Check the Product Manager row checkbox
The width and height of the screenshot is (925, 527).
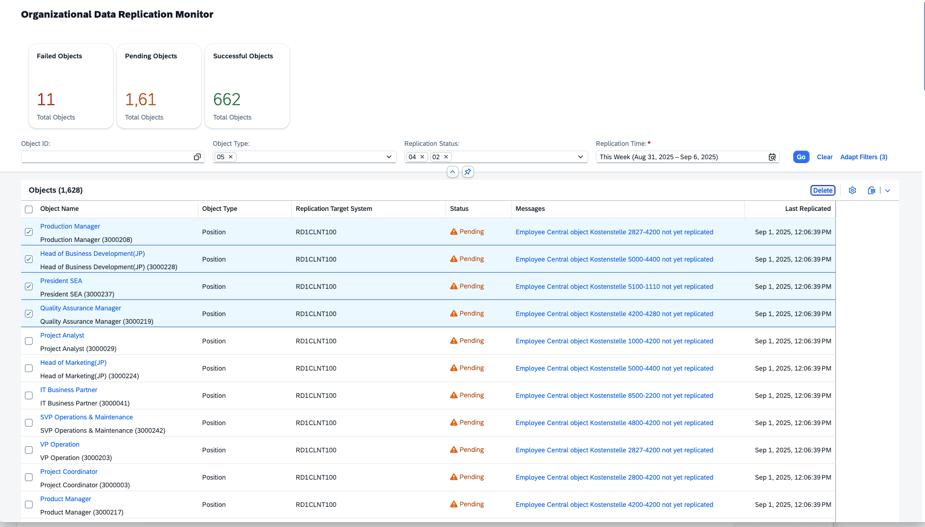coord(29,505)
